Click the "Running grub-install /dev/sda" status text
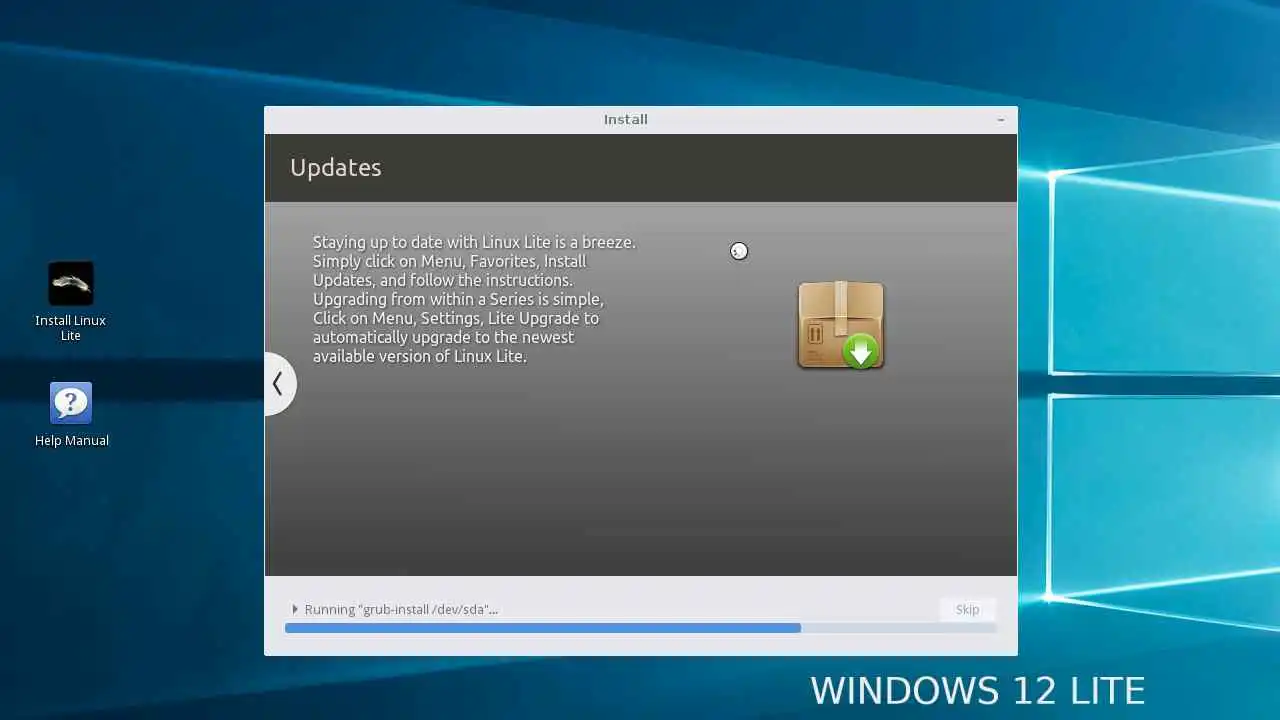This screenshot has width=1280, height=720. pyautogui.click(x=401, y=609)
